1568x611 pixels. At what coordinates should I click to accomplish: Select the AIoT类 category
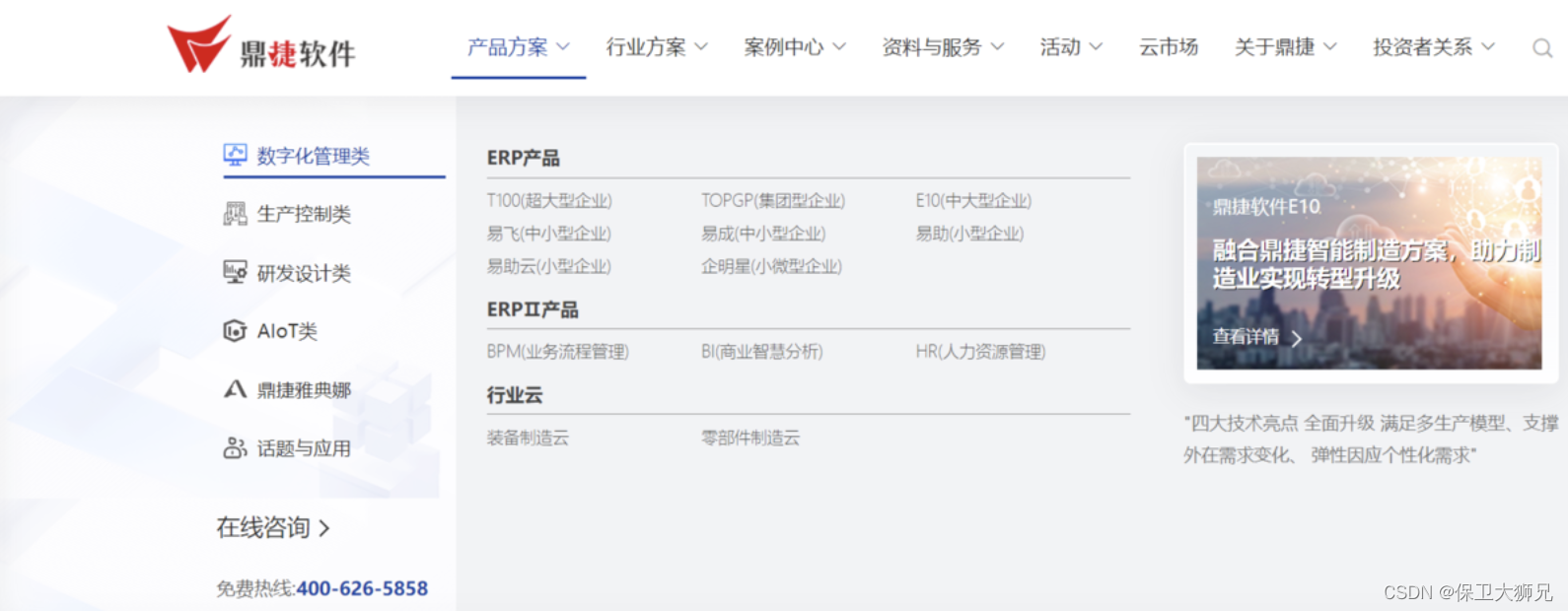[287, 331]
